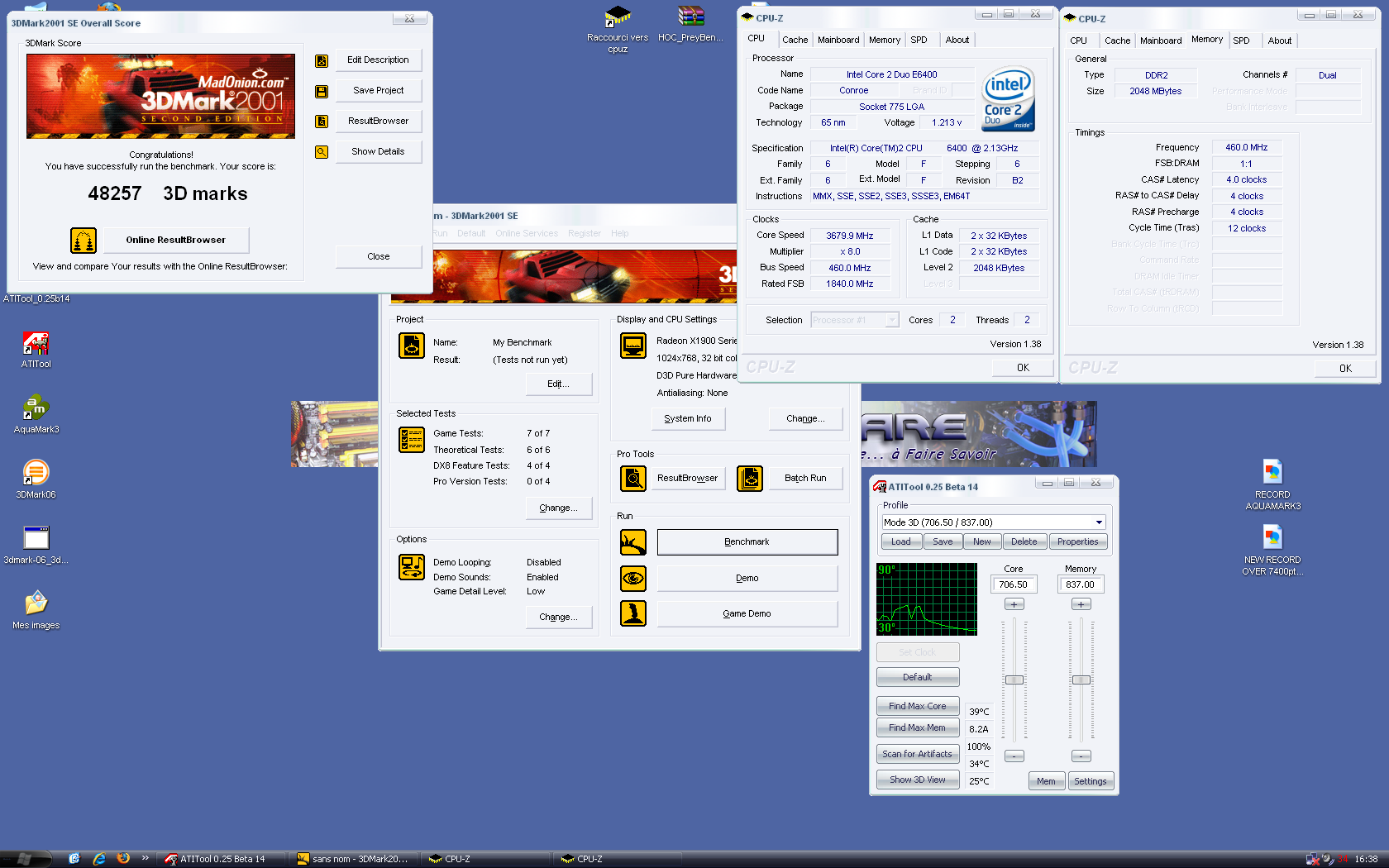Click the Benchmark run icon
This screenshot has height=868, width=1389.
coord(633,542)
